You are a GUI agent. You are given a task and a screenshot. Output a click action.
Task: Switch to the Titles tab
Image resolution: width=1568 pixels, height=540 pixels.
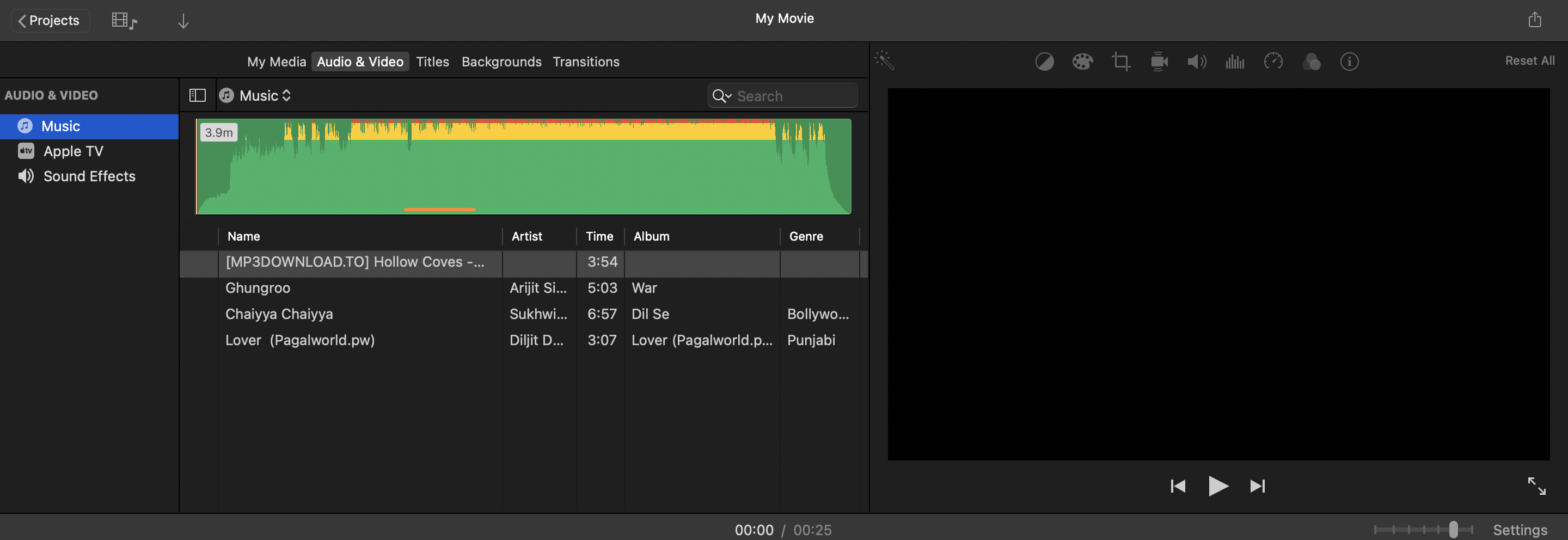point(432,61)
